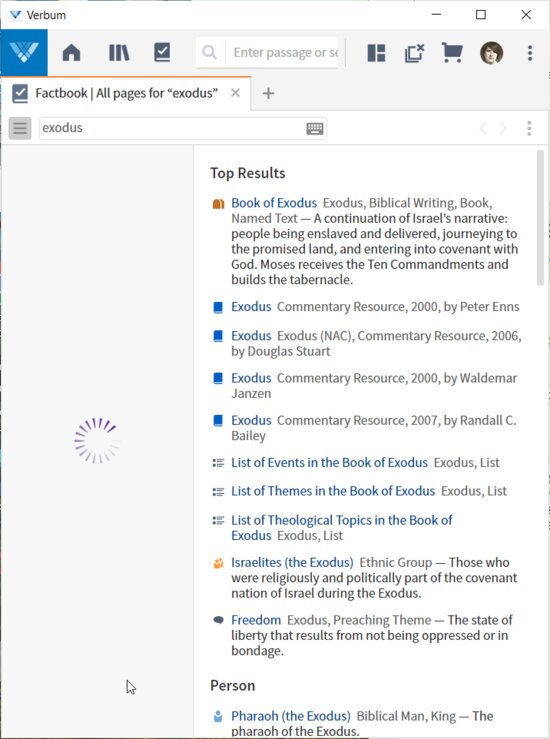Click the Freedom preaching theme icon

coord(218,620)
